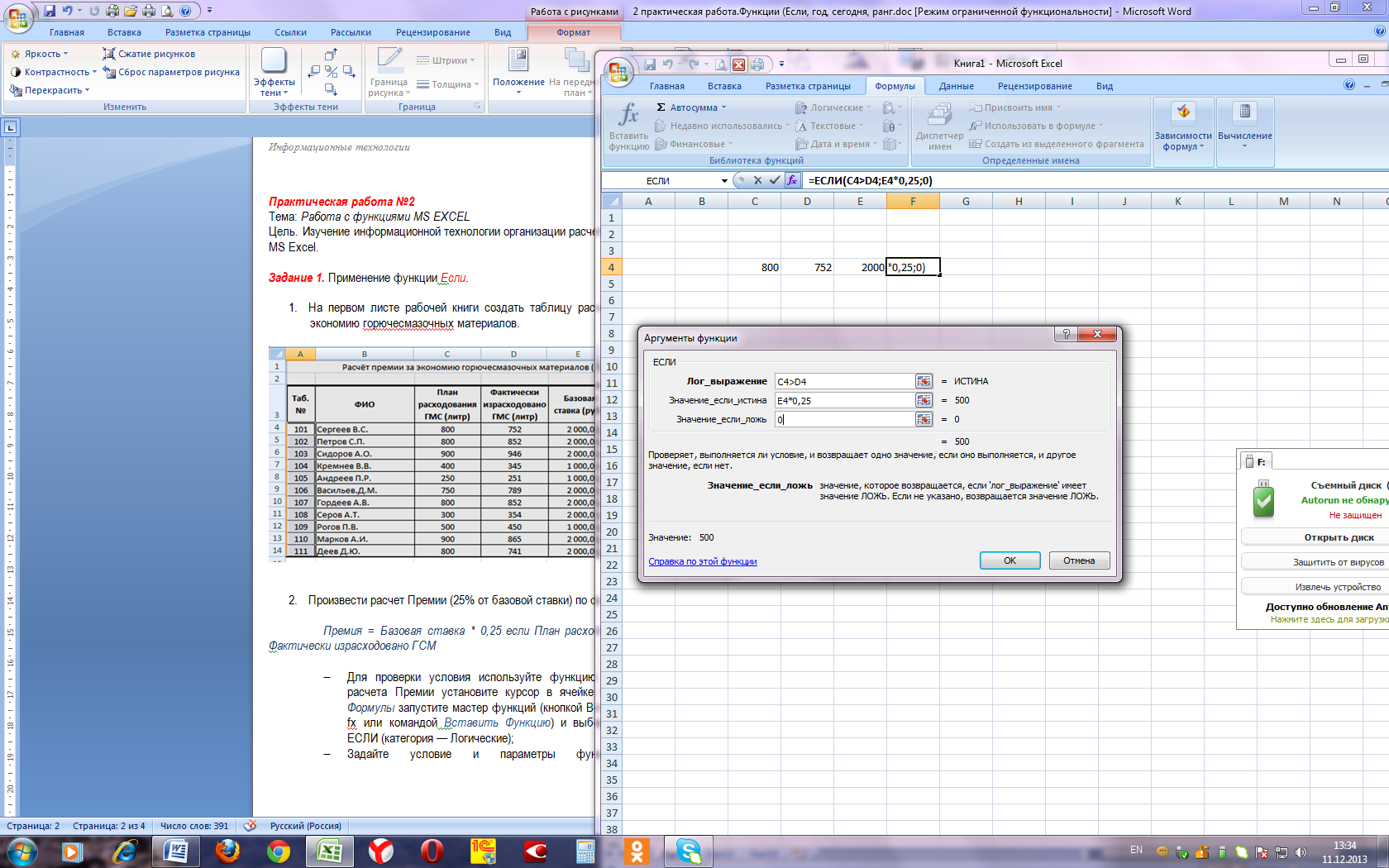Click Сброс параметров рисунка in Word ribbon
The image size is (1389, 868).
coord(171,72)
